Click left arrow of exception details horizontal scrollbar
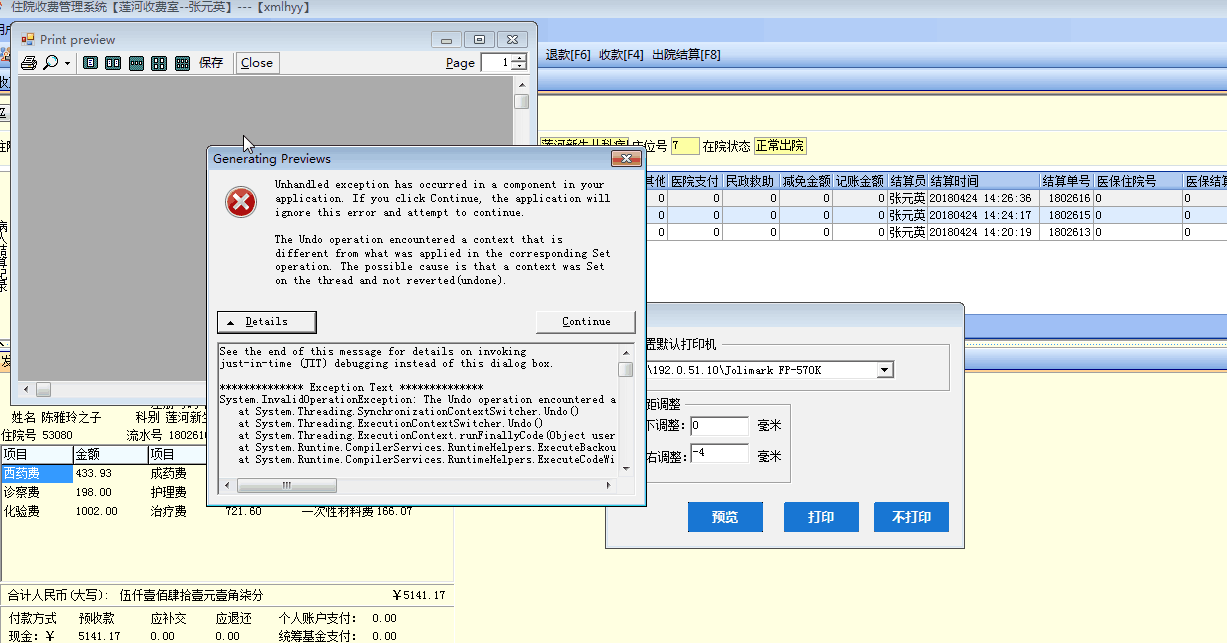1227x643 pixels. [x=227, y=485]
